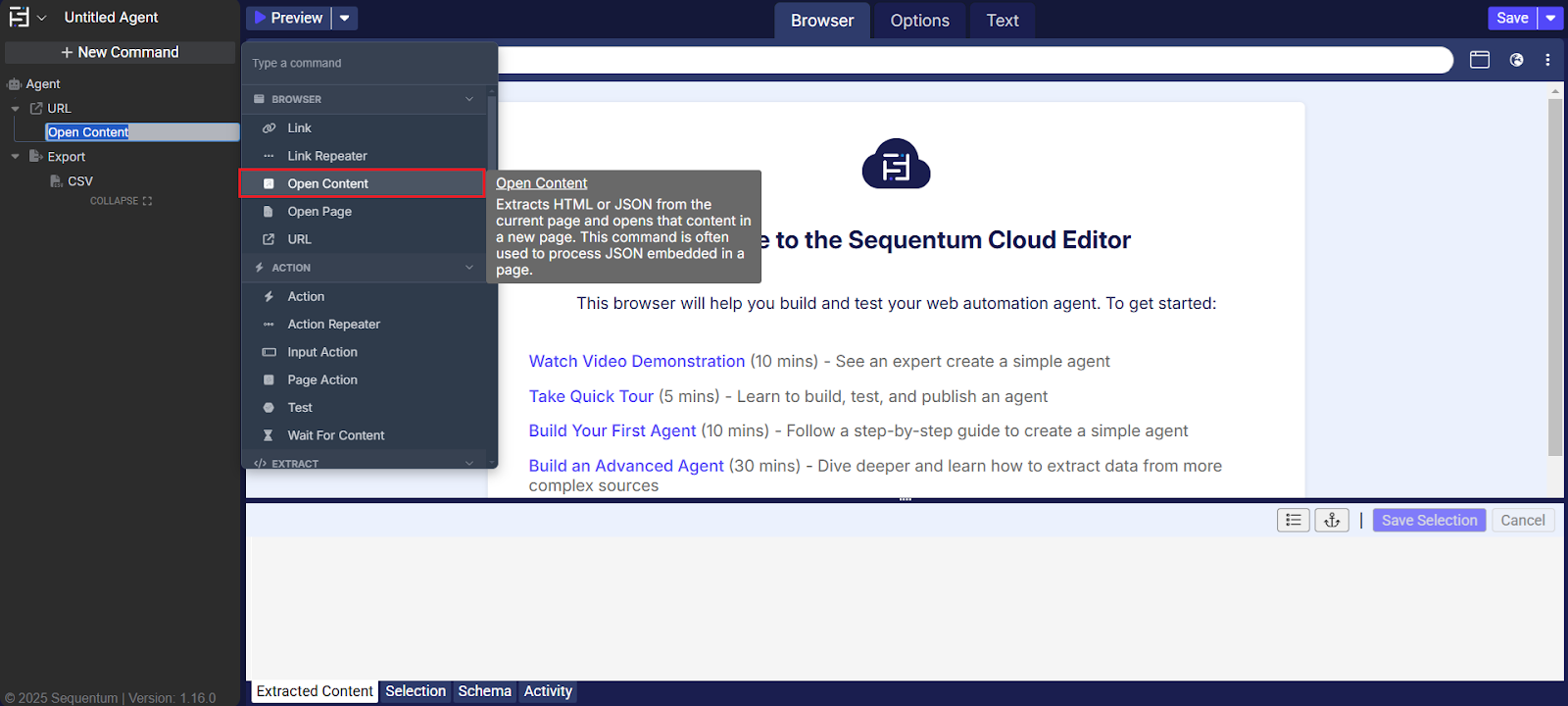This screenshot has height=706, width=1568.
Task: Switch to the Browser tab
Action: 822,21
